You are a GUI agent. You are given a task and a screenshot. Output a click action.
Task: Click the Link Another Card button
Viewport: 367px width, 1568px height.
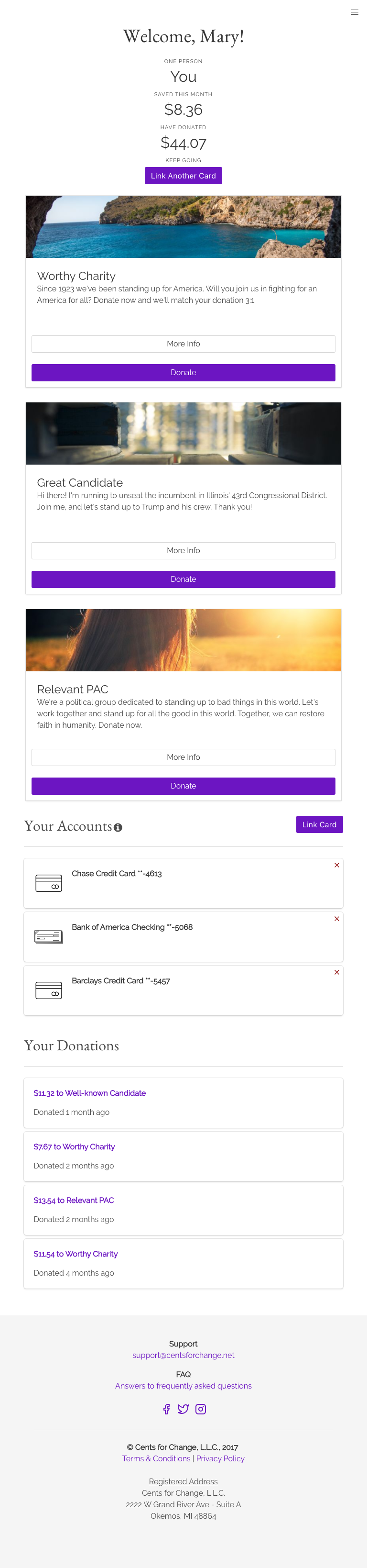click(183, 175)
